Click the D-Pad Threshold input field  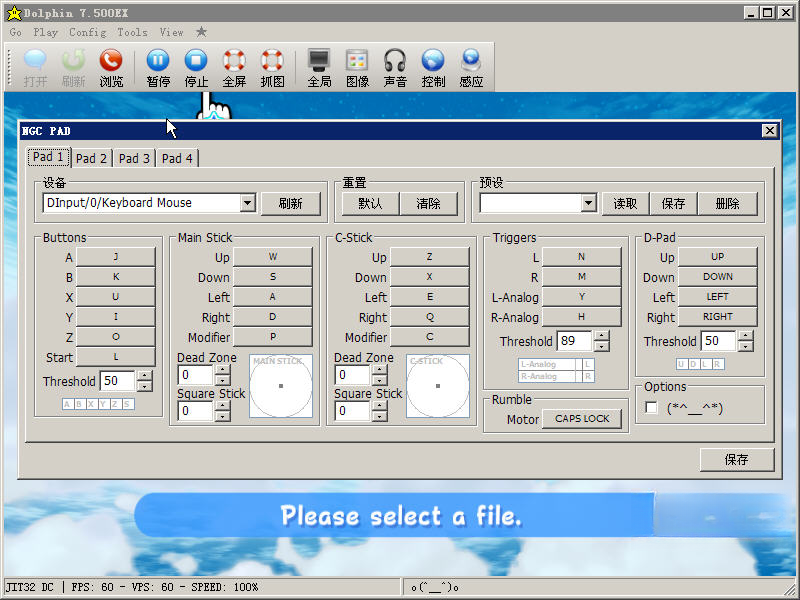[x=719, y=341]
